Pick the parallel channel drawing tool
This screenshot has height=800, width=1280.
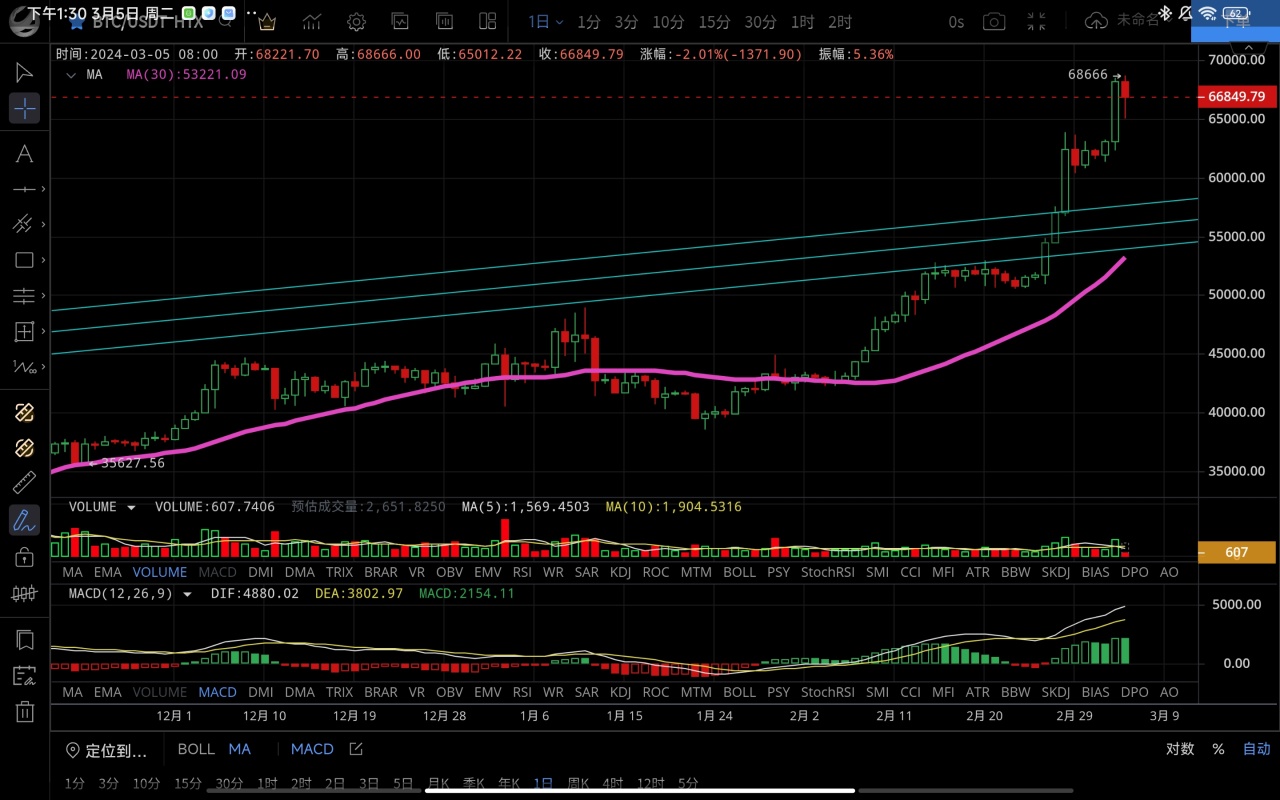[x=24, y=224]
